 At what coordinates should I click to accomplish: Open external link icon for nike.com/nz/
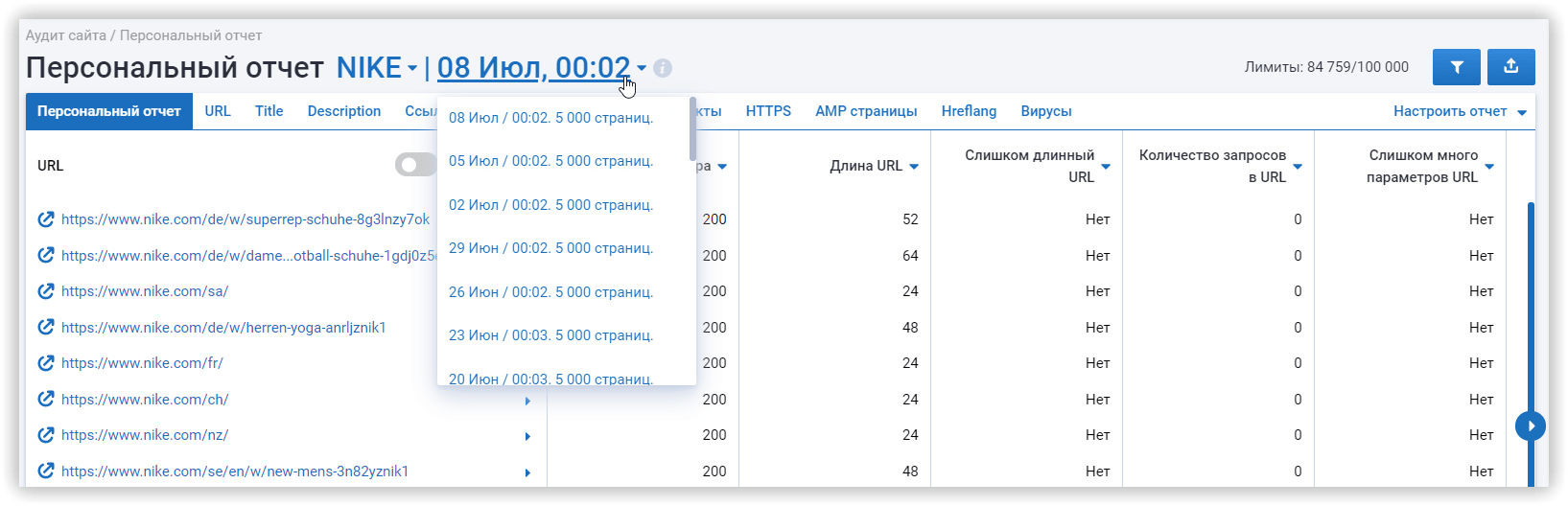pyautogui.click(x=45, y=435)
